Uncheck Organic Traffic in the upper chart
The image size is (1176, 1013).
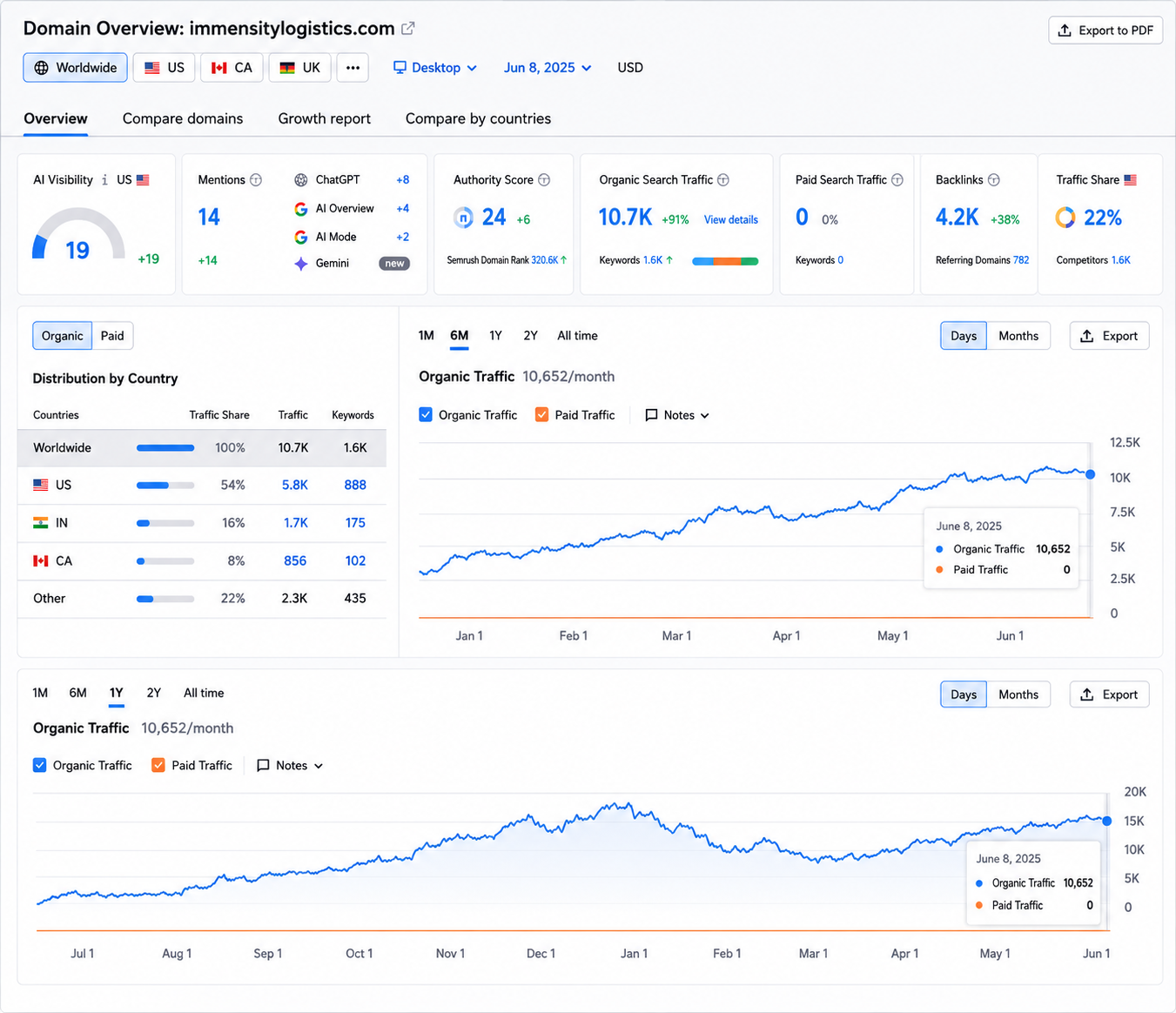pyautogui.click(x=426, y=415)
